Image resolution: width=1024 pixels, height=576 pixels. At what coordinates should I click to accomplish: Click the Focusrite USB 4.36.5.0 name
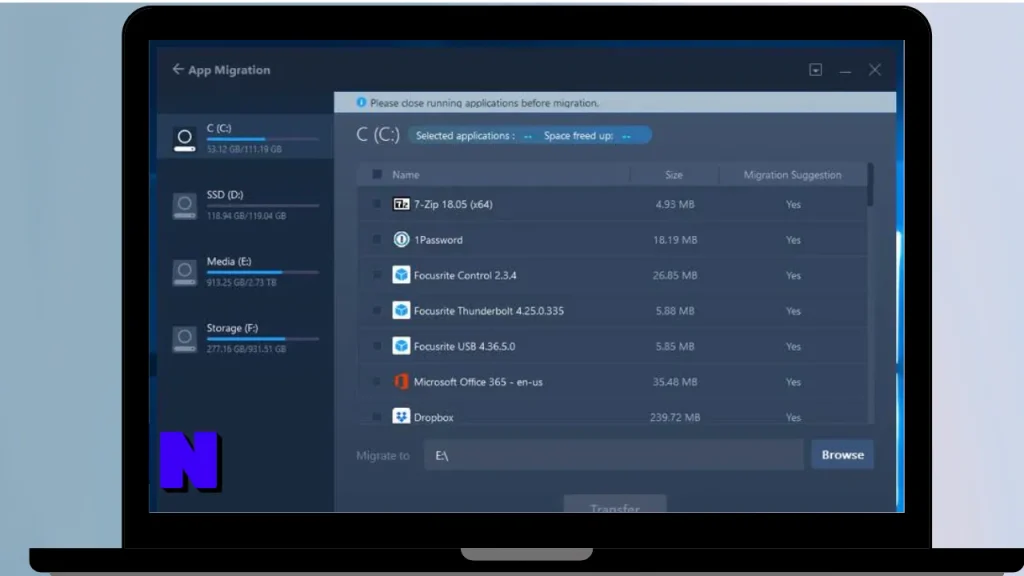pos(464,346)
